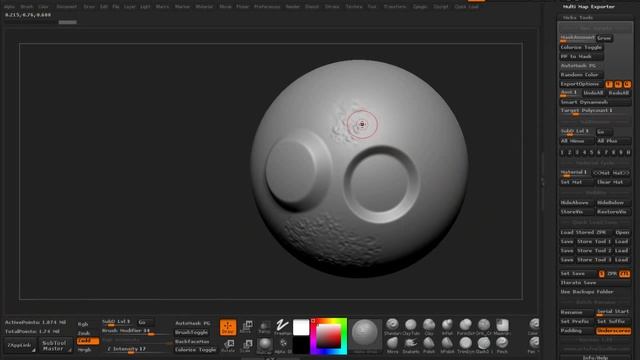Pick the Polish brush icon
Screen dimensions: 640x360
pos(429,345)
